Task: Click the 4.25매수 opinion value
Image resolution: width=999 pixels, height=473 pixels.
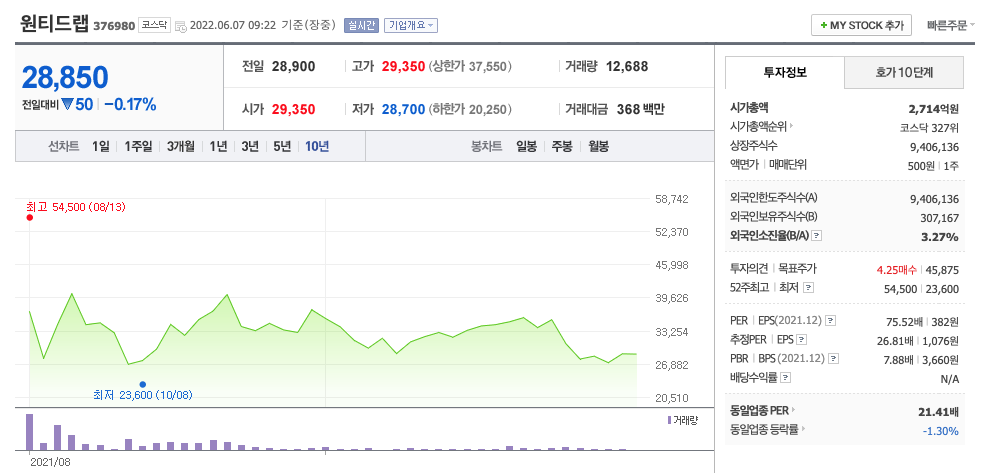Action: point(897,270)
